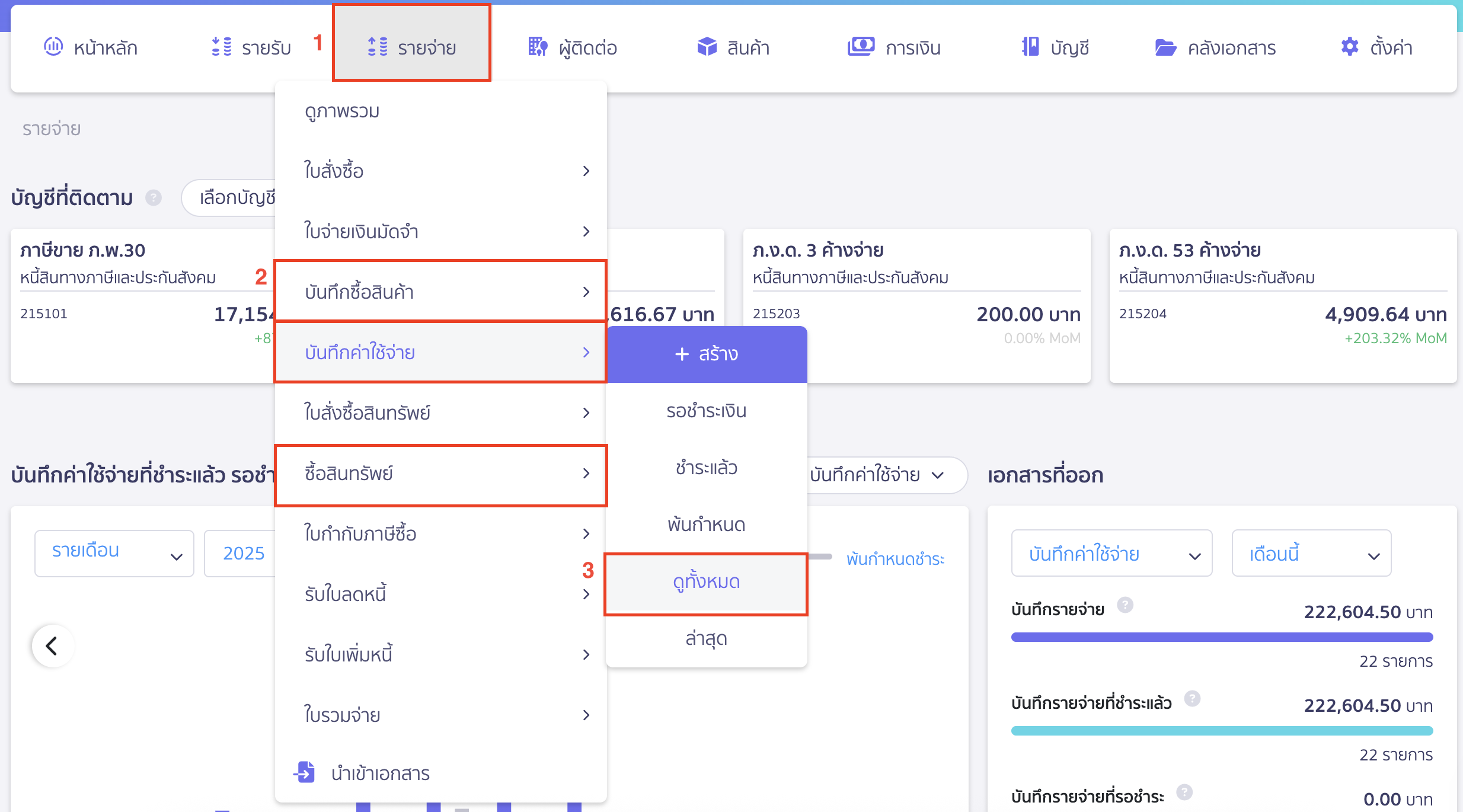Open the รายรับ tab

(251, 47)
